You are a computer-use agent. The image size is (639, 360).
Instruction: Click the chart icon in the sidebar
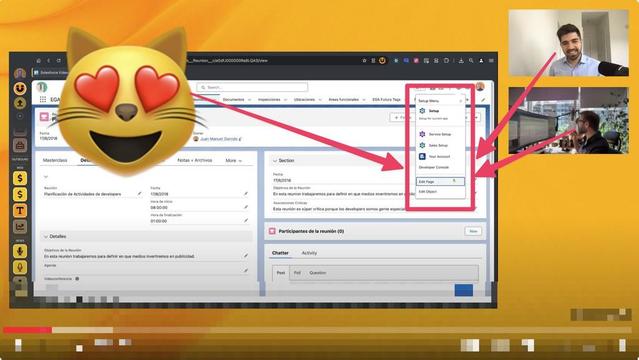click(20, 227)
